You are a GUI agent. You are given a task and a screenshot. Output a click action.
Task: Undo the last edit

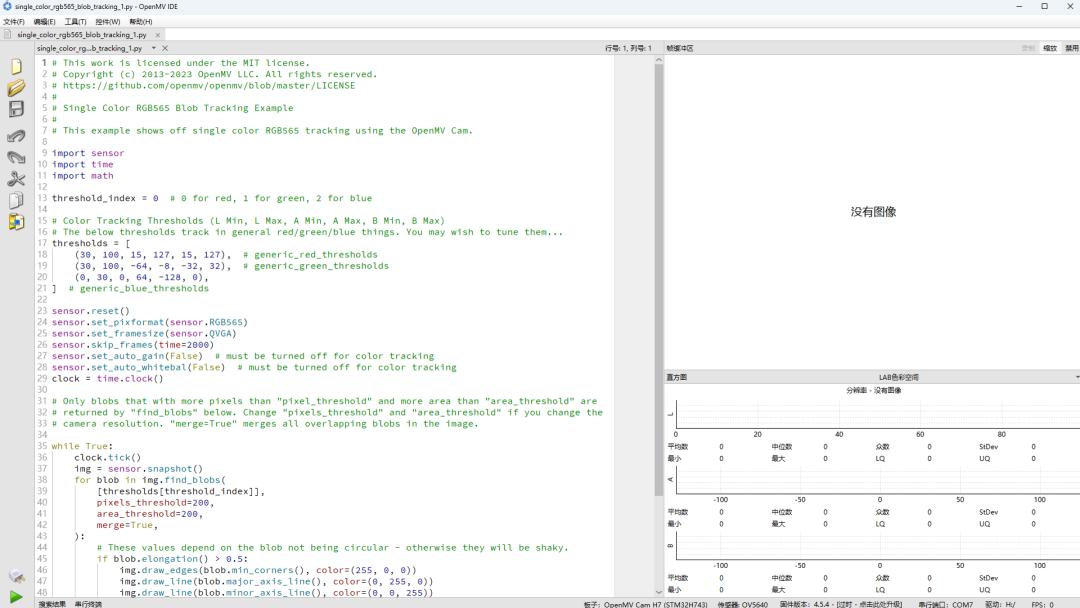coord(16,135)
